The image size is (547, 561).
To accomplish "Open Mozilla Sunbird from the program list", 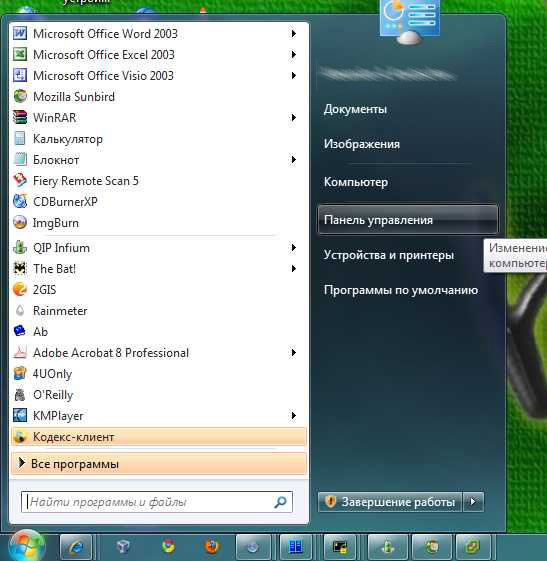I will [x=158, y=97].
